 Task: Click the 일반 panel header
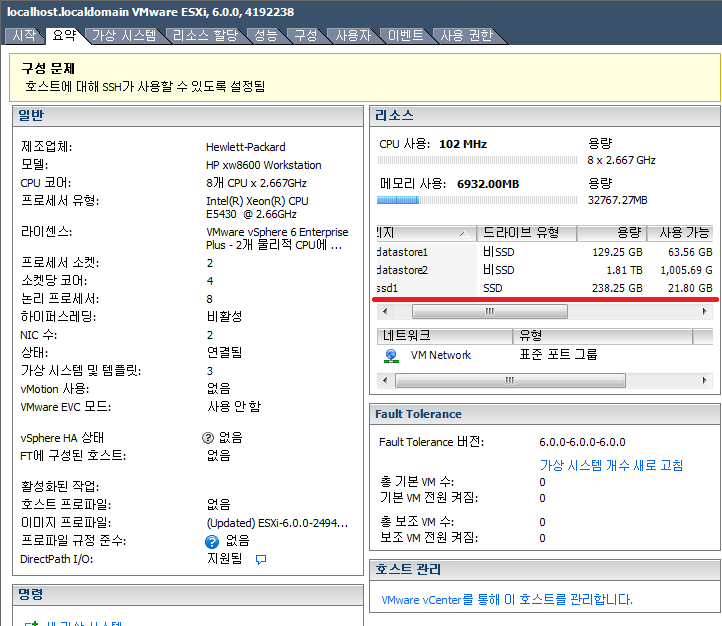click(x=188, y=116)
